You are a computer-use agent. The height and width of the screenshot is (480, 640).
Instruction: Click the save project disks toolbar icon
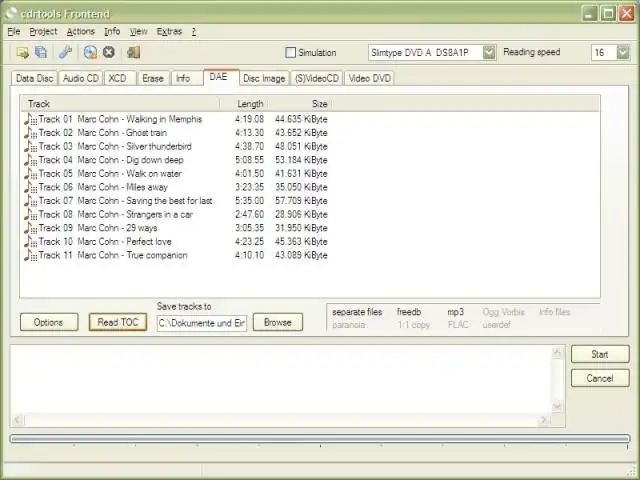pos(41,52)
